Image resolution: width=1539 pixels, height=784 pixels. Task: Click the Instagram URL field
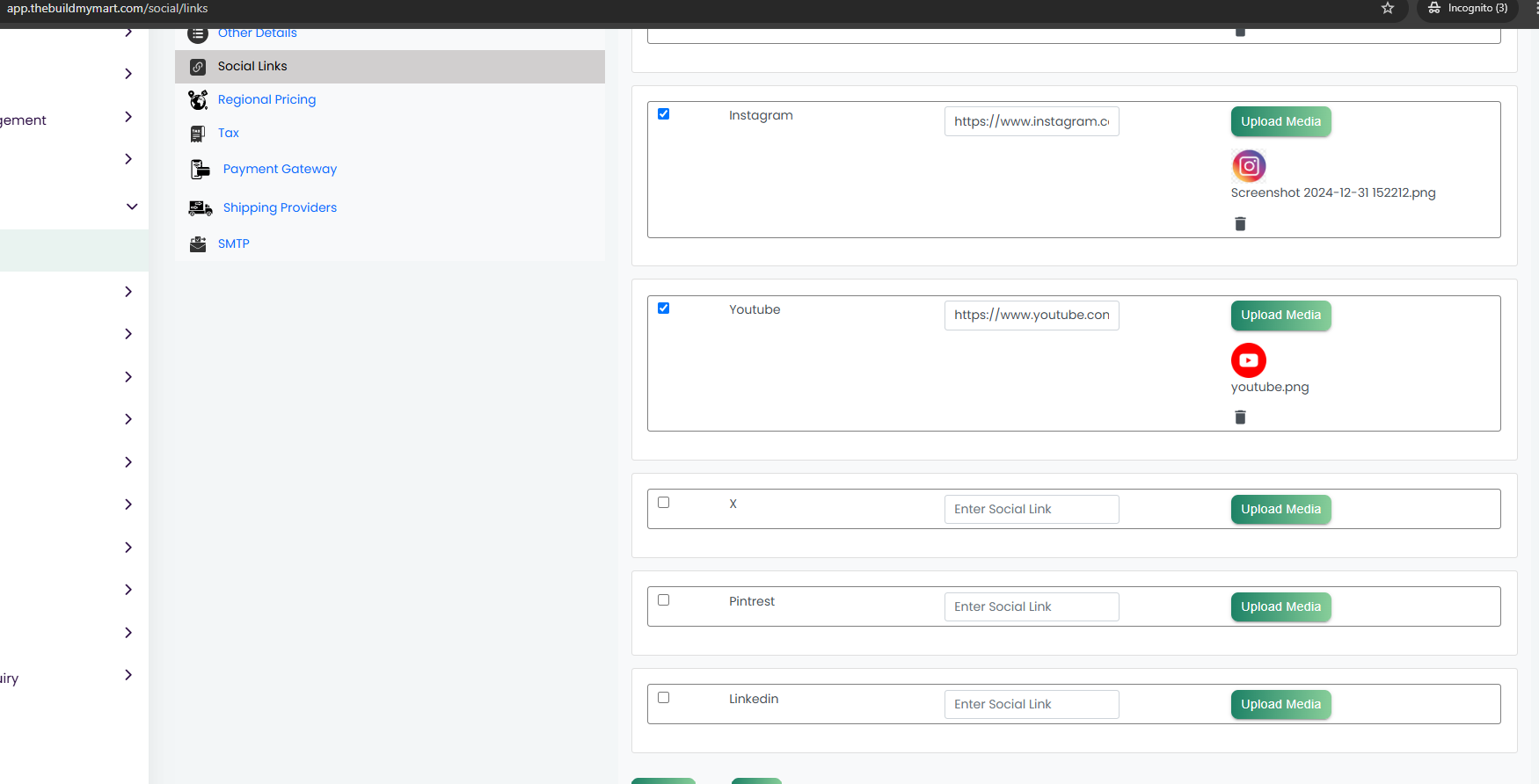point(1032,121)
